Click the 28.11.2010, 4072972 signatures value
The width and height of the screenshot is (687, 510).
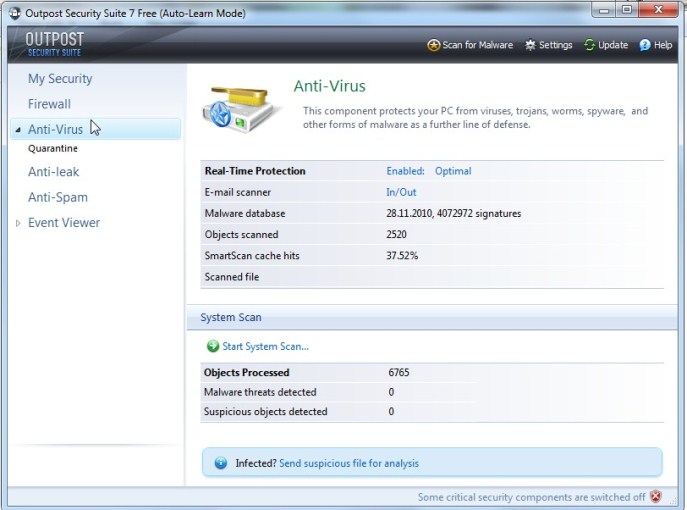point(453,213)
